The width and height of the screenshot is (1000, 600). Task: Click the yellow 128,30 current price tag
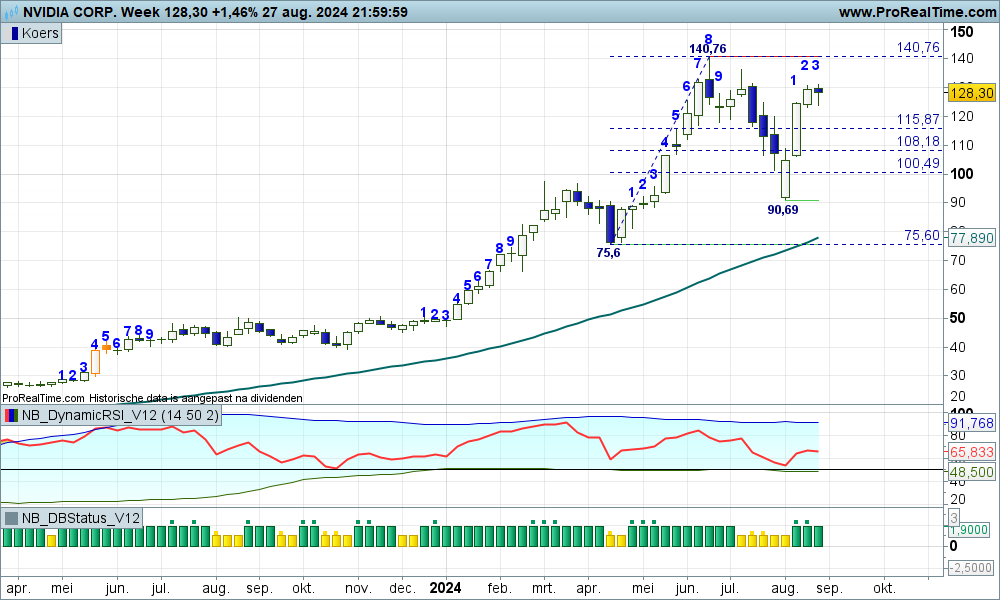970,92
